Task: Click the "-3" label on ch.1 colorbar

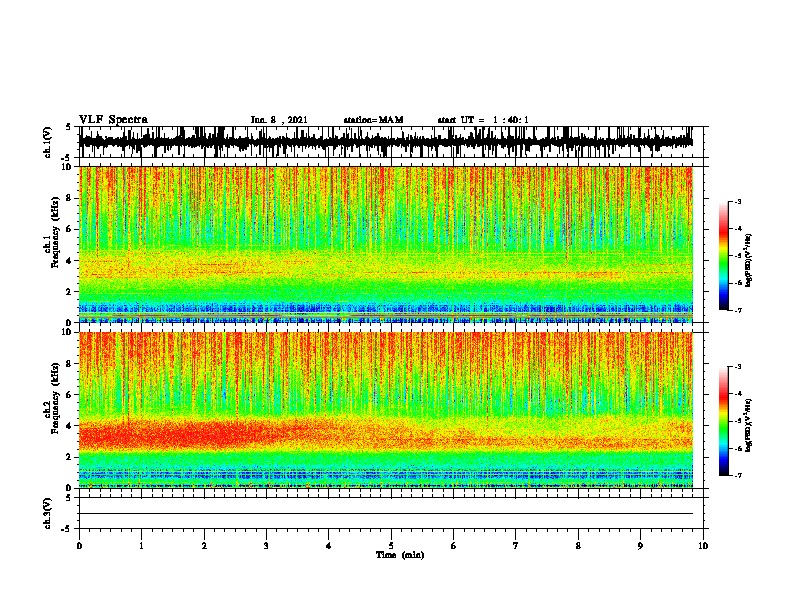Action: [x=738, y=202]
